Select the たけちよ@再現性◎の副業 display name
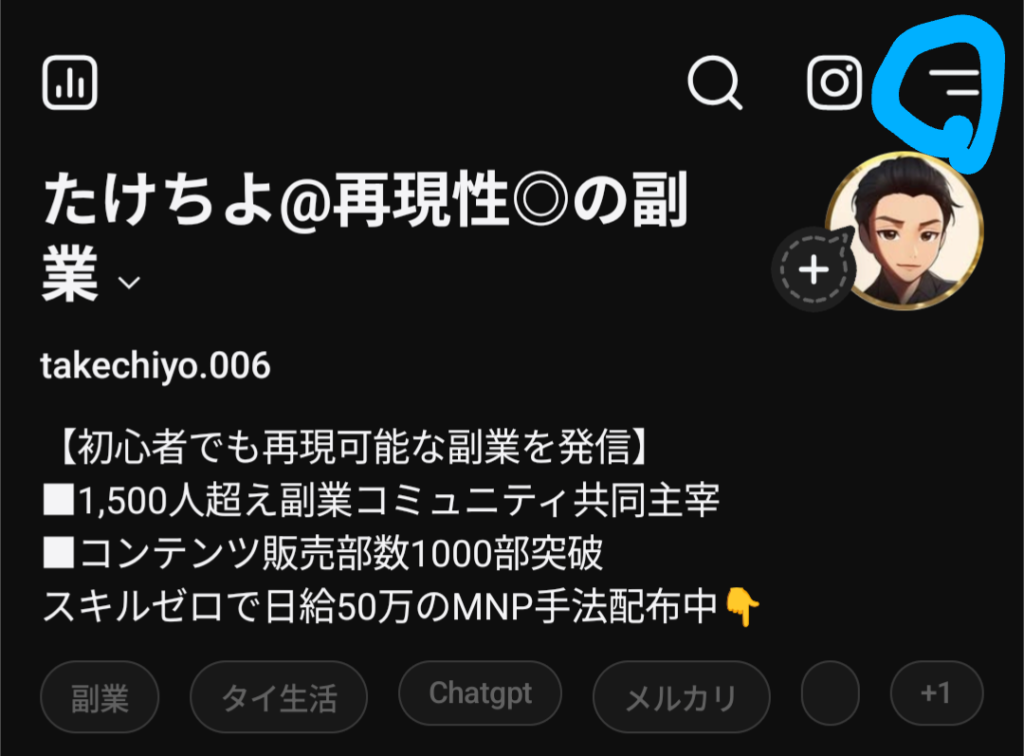This screenshot has height=756, width=1024. [364, 236]
